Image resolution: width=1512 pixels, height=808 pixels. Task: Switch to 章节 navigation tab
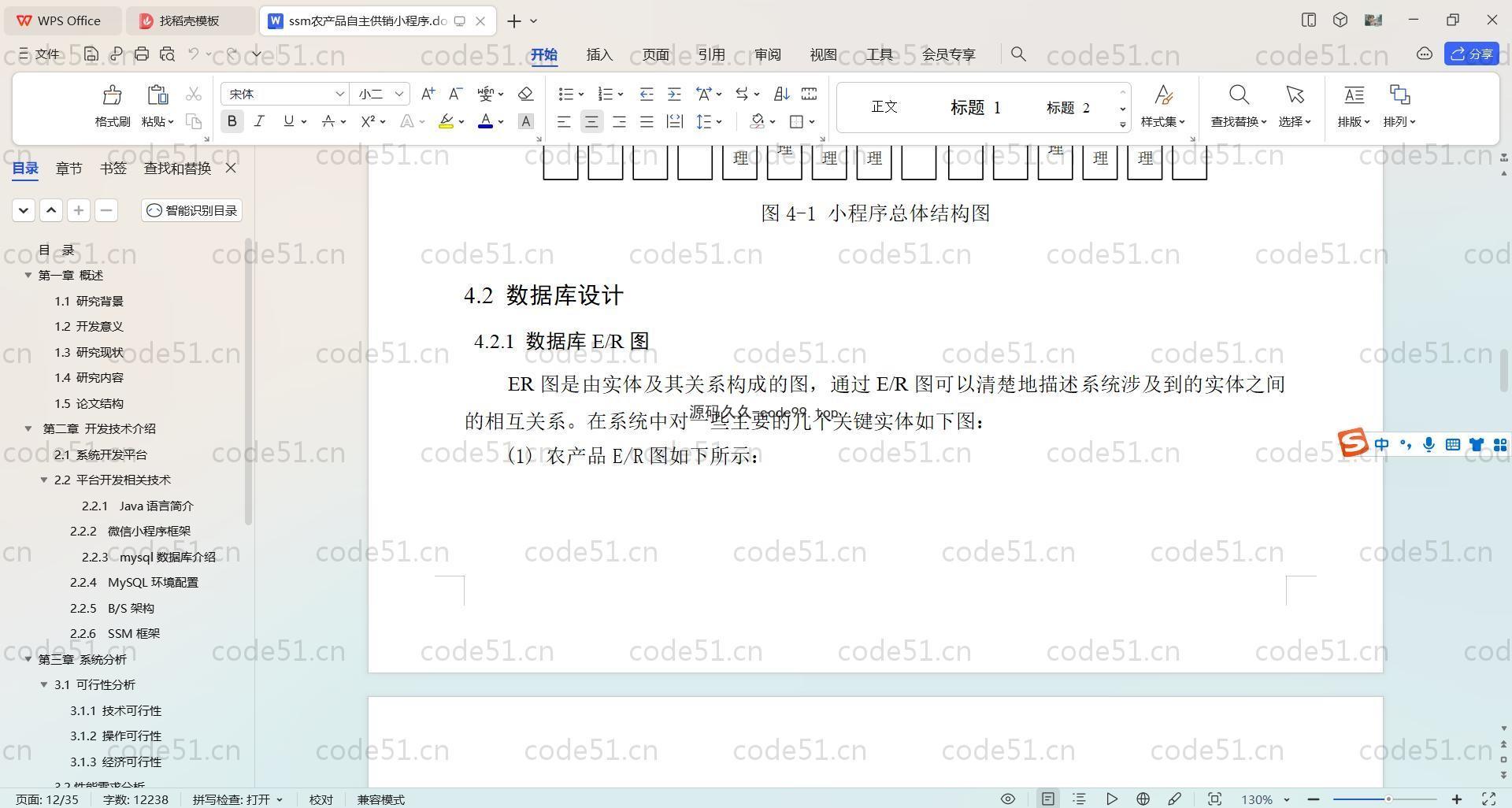click(x=69, y=168)
